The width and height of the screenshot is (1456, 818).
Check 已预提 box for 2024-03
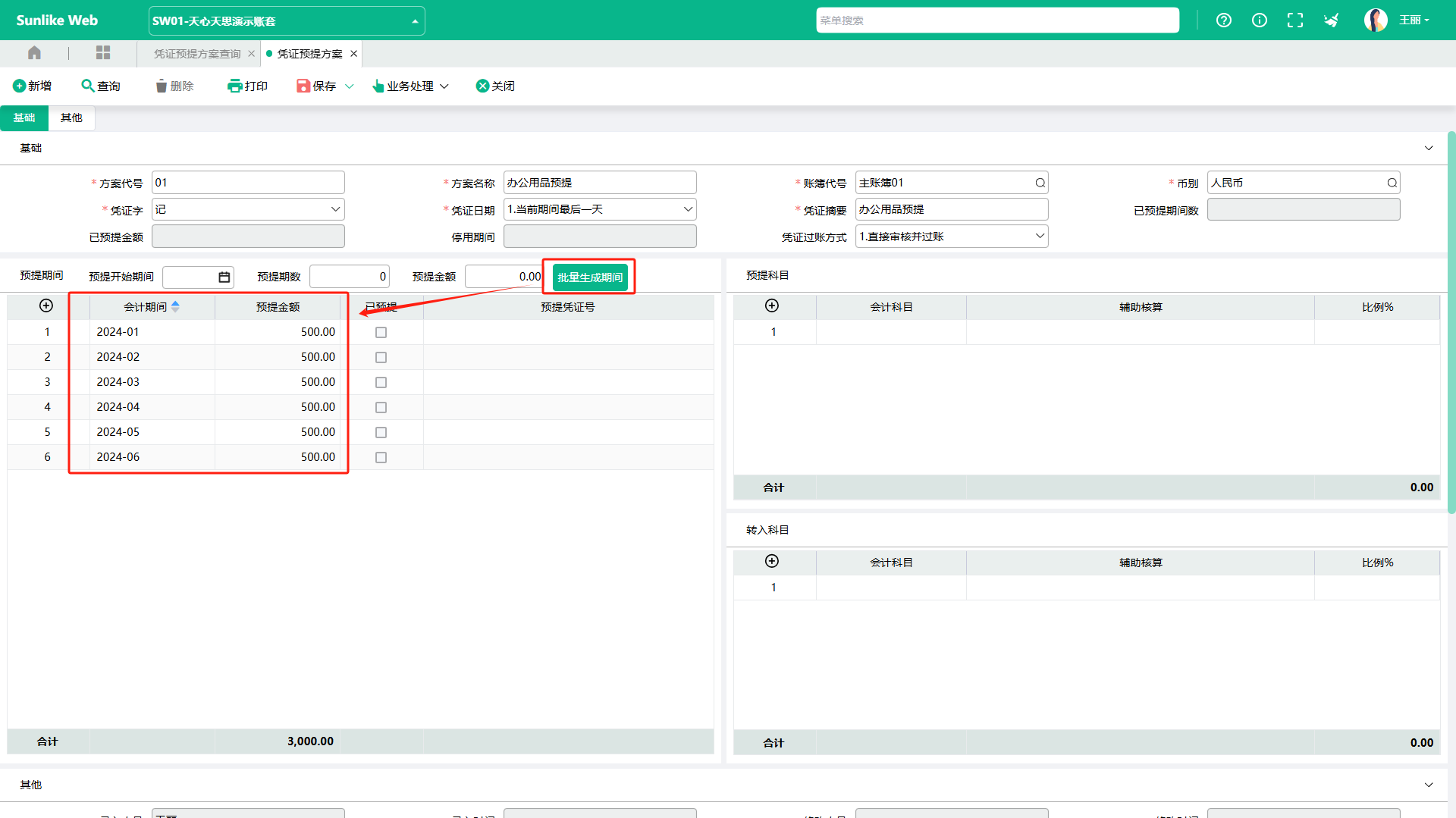pos(381,383)
